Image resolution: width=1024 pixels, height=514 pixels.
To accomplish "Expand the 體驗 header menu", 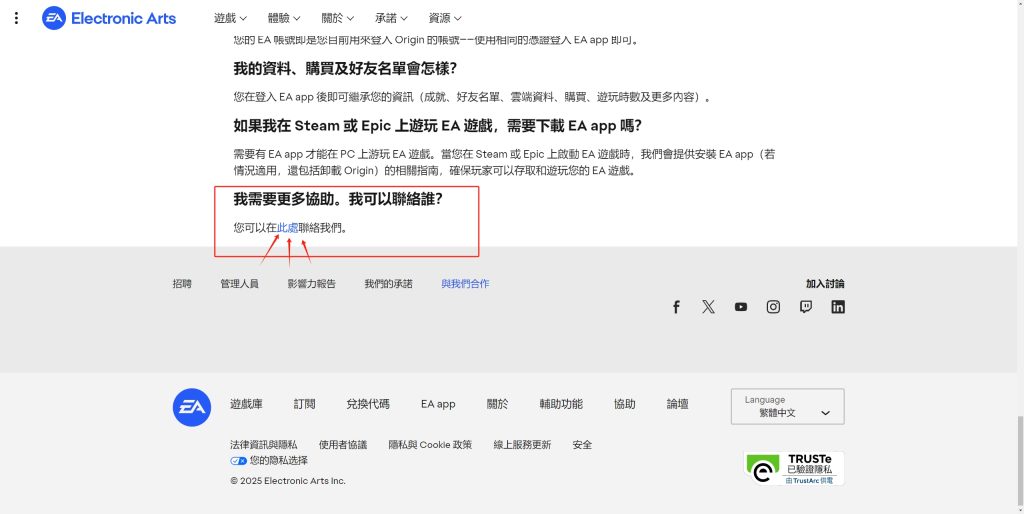I will coord(284,18).
